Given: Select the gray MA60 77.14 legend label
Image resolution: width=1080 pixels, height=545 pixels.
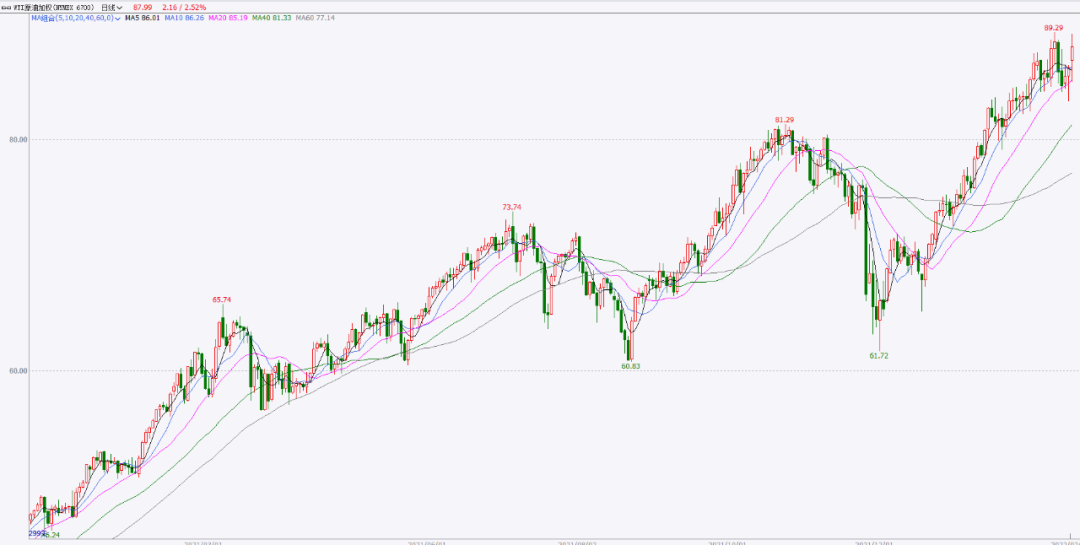Looking at the screenshot, I should 316,18.
